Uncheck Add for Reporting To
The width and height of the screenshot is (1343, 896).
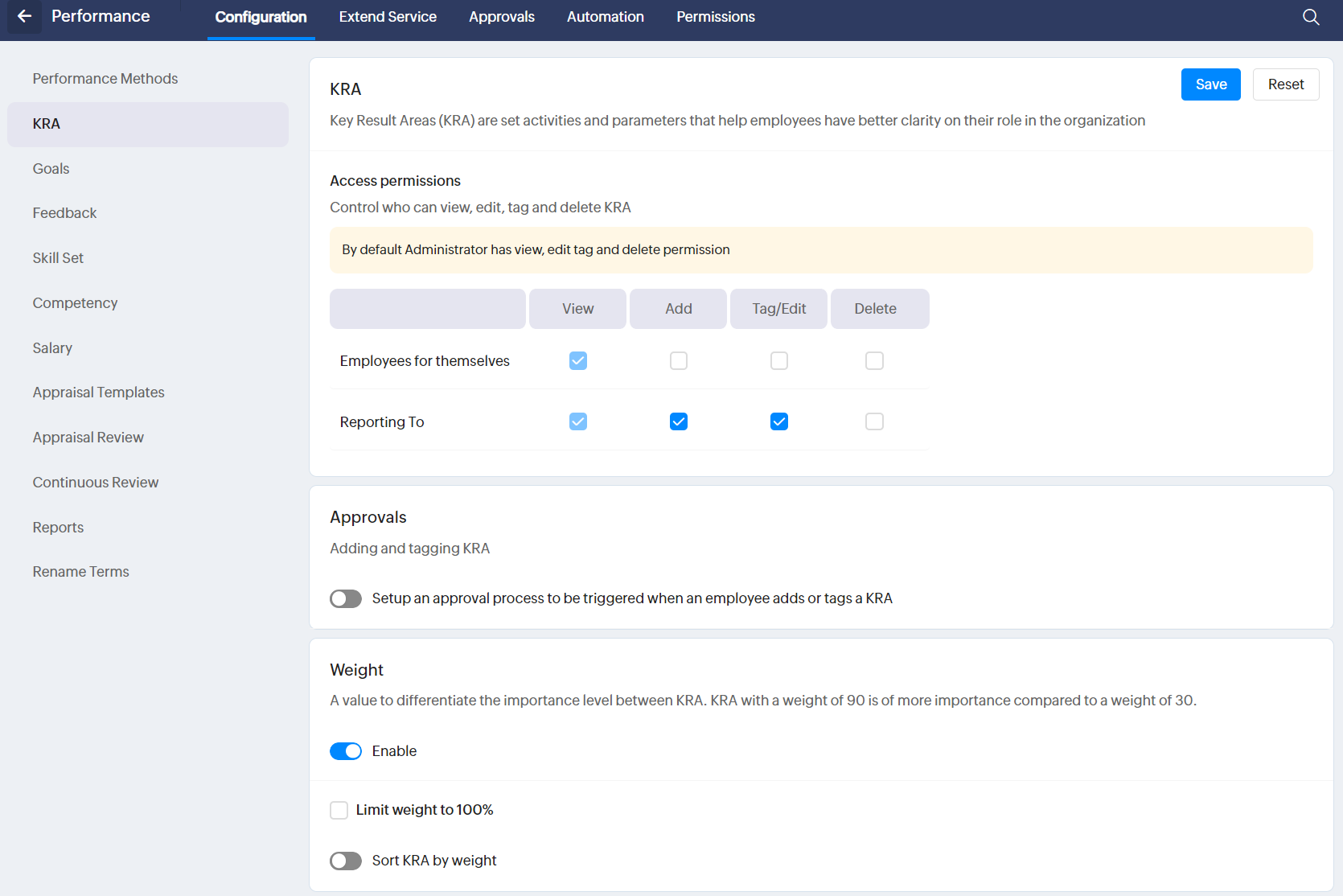coord(678,421)
